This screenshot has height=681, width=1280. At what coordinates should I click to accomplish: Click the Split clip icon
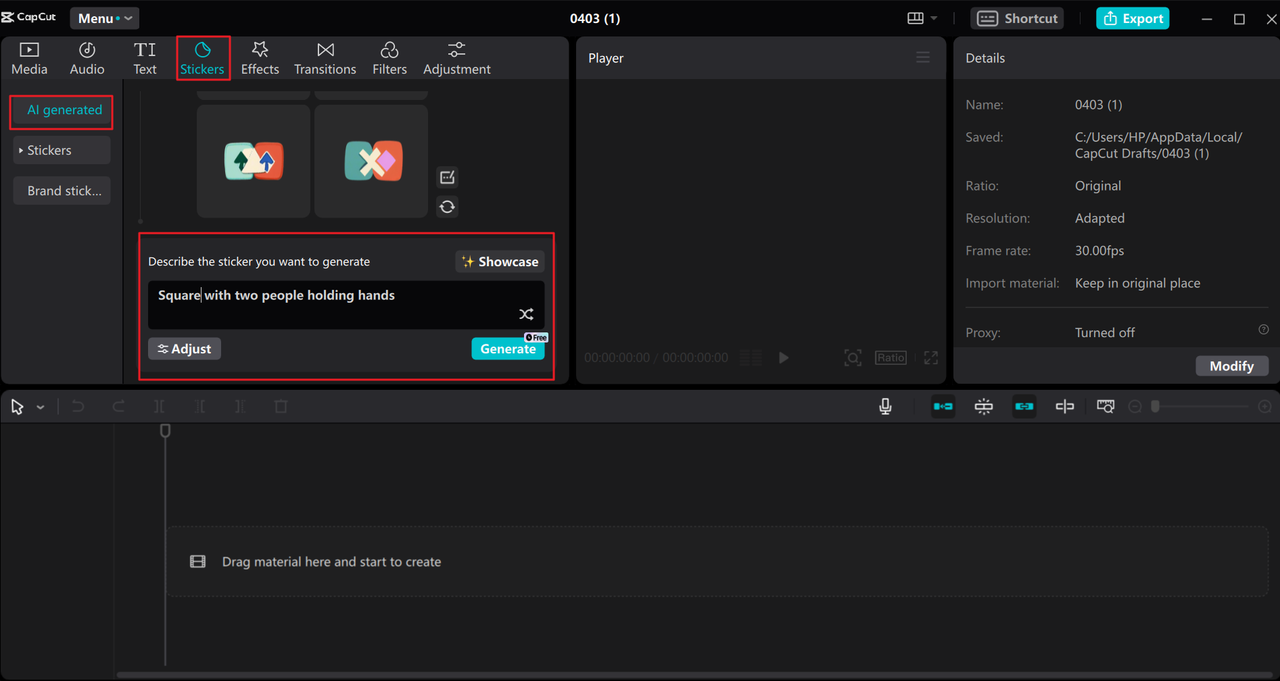159,407
